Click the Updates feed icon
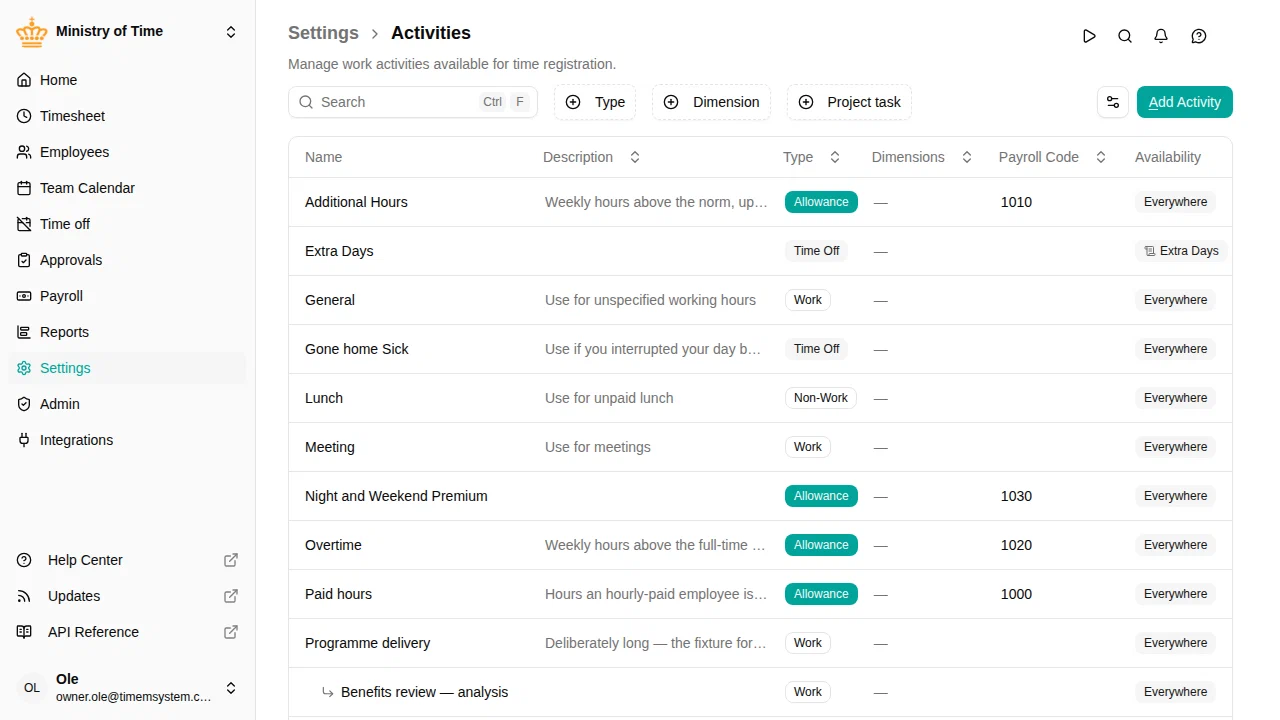The width and height of the screenshot is (1280, 720). 24,596
